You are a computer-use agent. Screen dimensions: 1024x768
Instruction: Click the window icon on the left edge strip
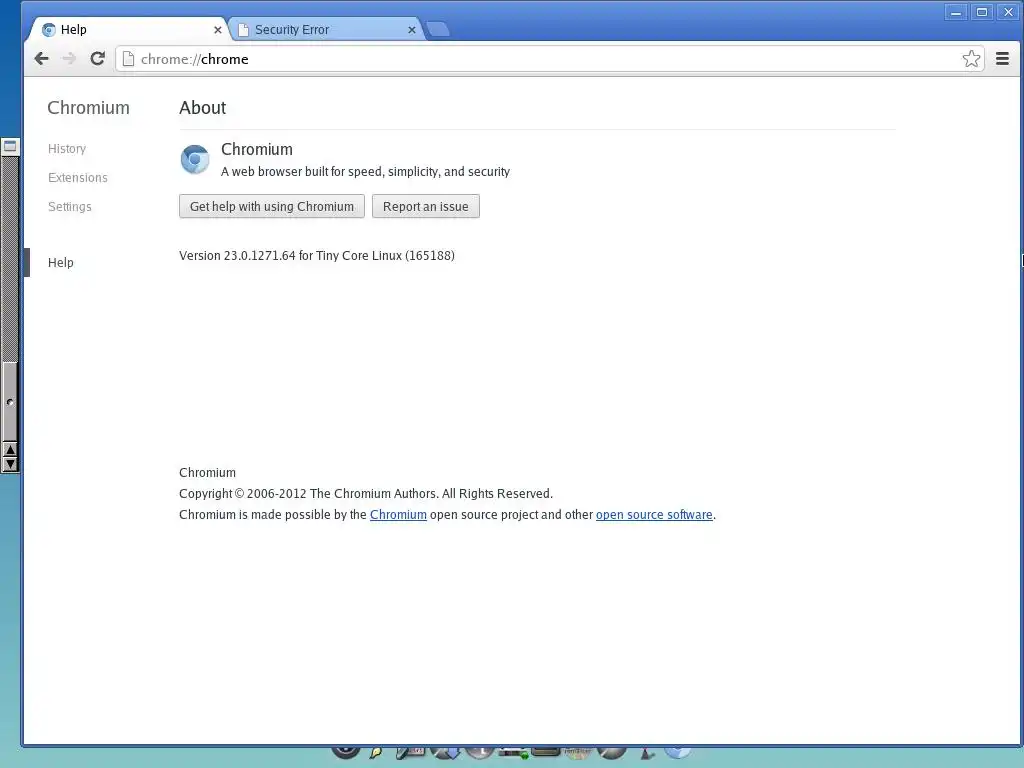(10, 146)
